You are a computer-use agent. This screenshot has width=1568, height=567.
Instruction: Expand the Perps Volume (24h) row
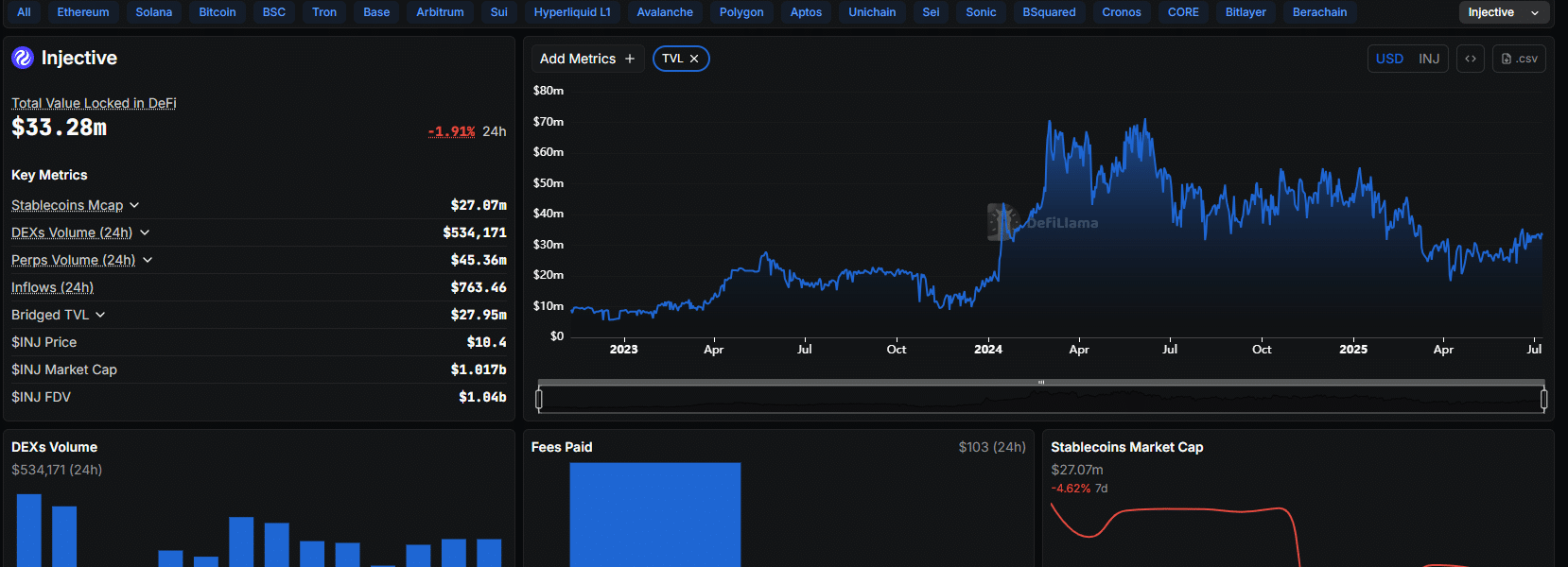(x=148, y=260)
